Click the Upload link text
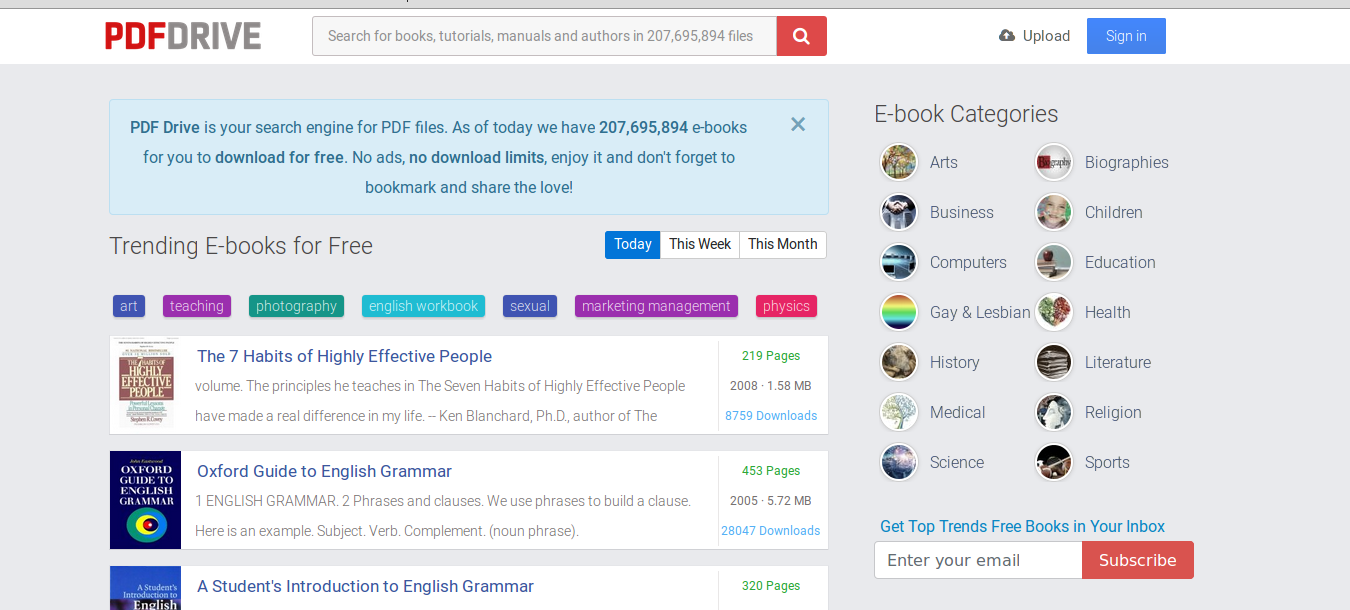The width and height of the screenshot is (1350, 610). (1046, 36)
